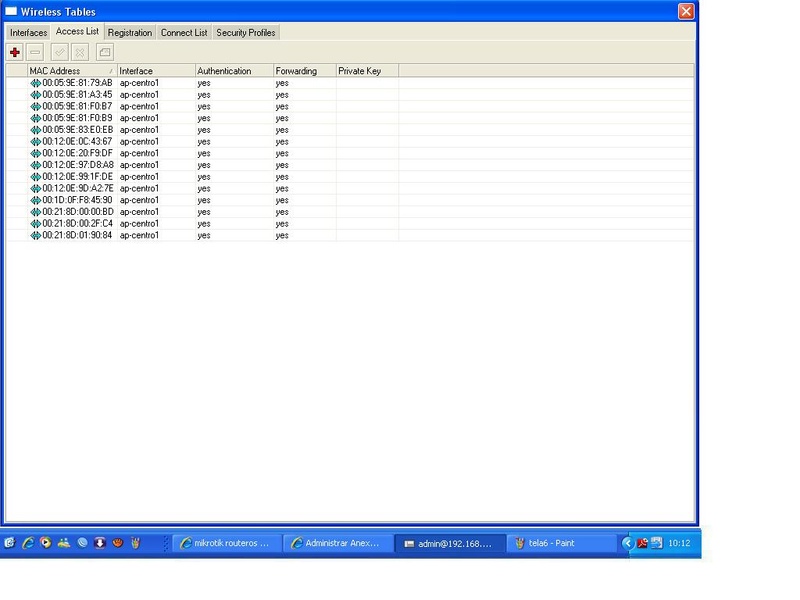Viewport: 800px width, 600px height.
Task: Select MAC address 00:12:0E:20:F9:DF
Action: tap(77, 153)
